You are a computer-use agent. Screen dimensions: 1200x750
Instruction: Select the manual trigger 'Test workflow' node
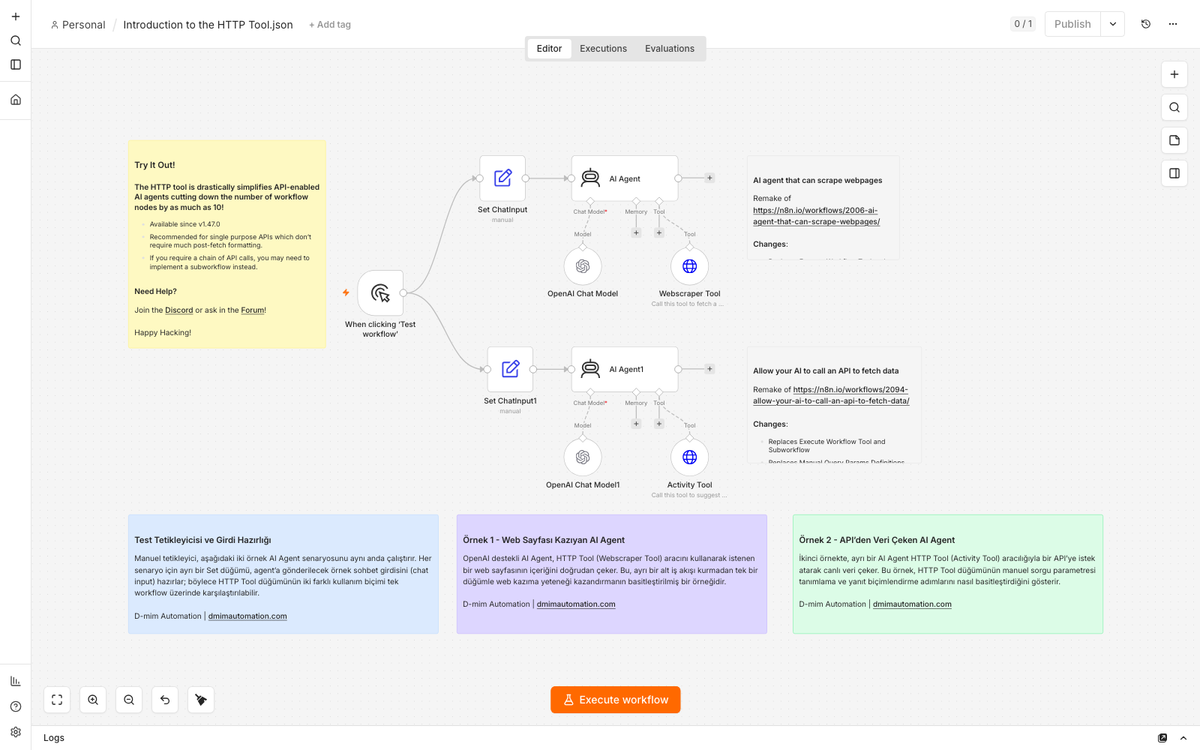[x=380, y=293]
